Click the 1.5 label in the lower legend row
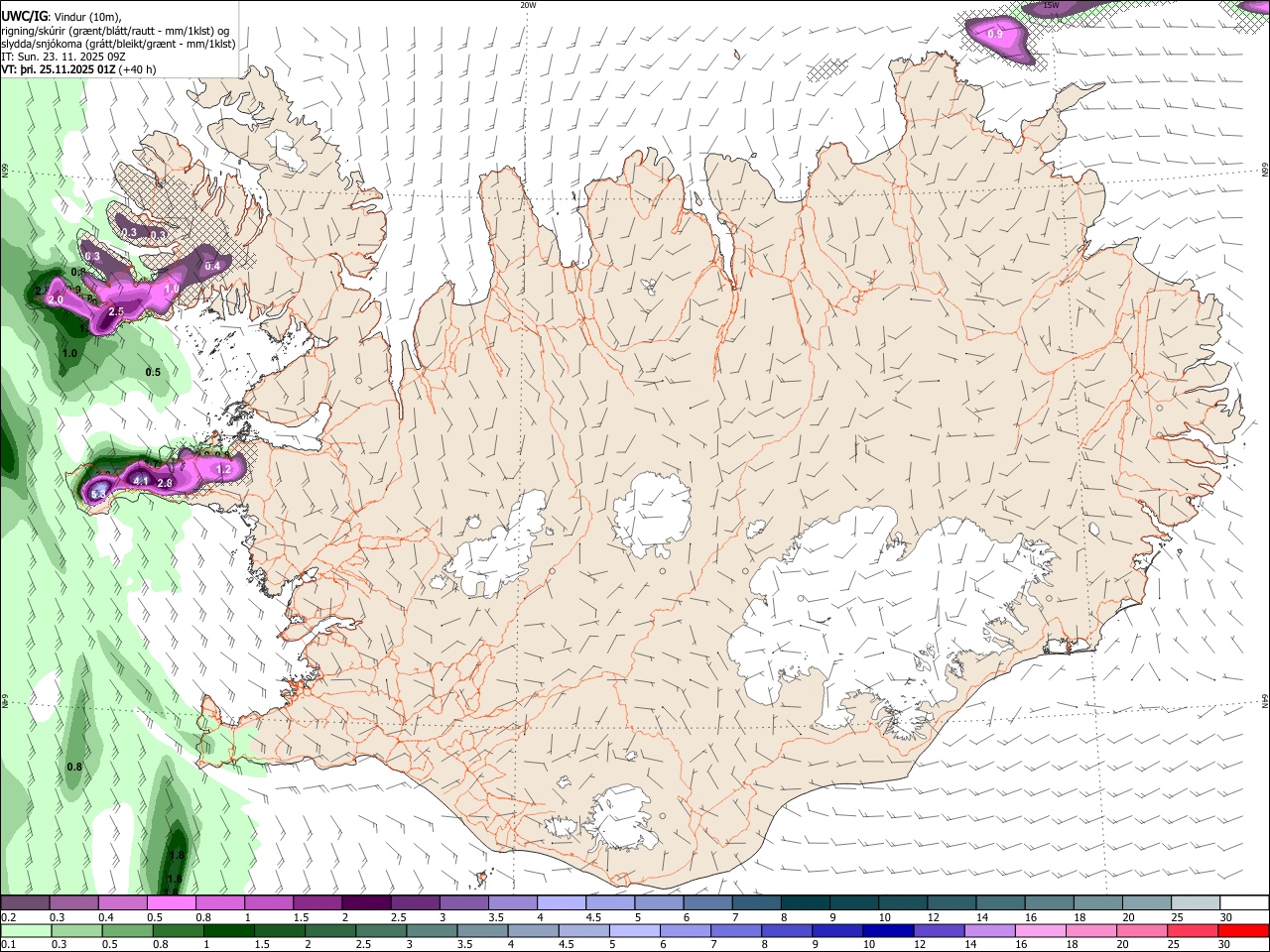1270x952 pixels. (x=262, y=944)
